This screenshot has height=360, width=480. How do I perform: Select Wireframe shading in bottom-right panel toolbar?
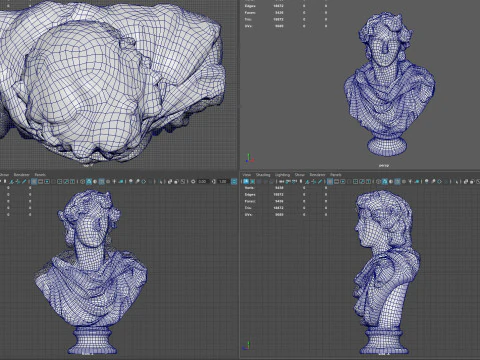tap(378, 182)
